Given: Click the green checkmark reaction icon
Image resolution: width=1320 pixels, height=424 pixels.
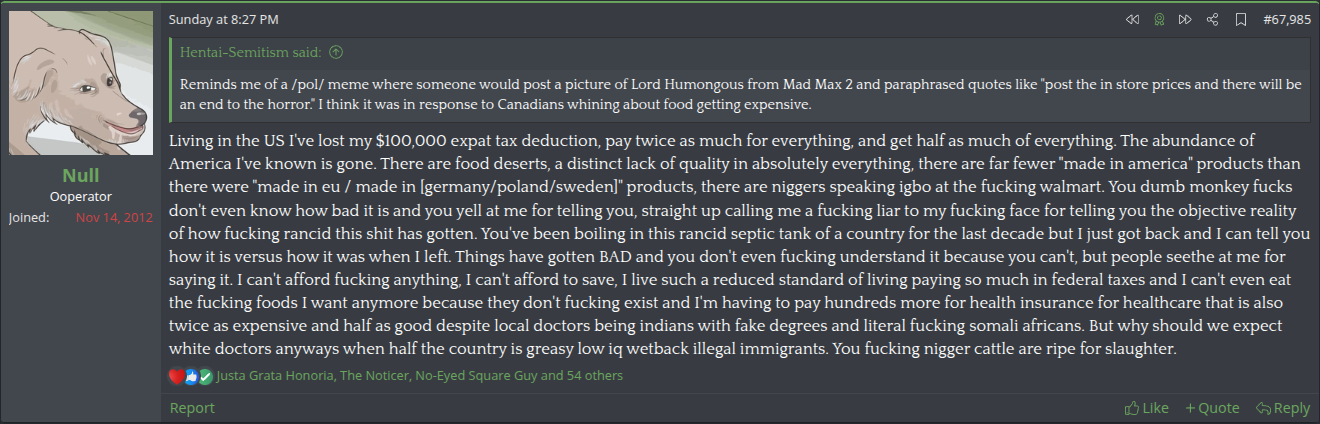Looking at the screenshot, I should pyautogui.click(x=205, y=376).
